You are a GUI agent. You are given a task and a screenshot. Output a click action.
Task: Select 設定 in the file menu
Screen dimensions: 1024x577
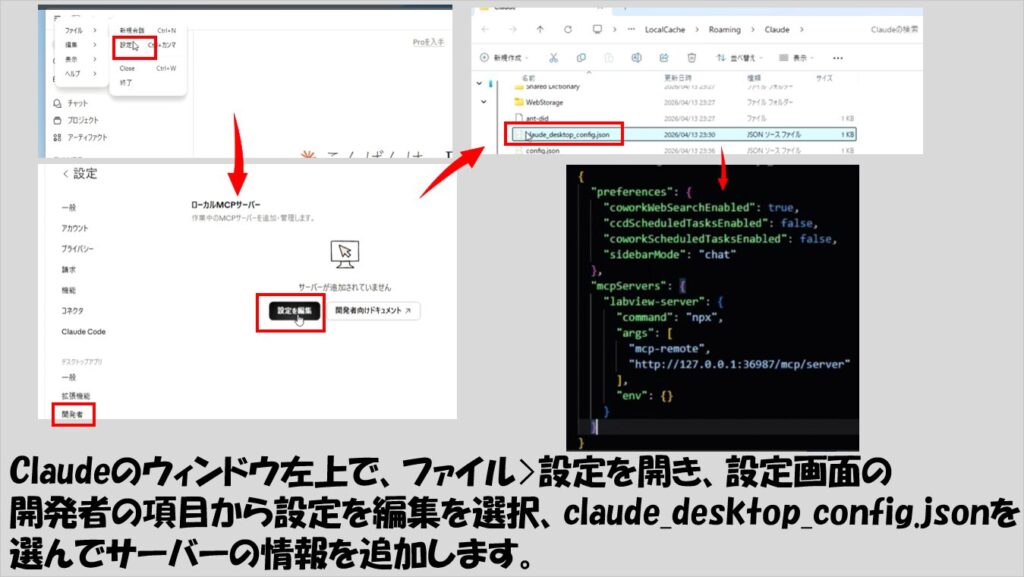pos(128,46)
